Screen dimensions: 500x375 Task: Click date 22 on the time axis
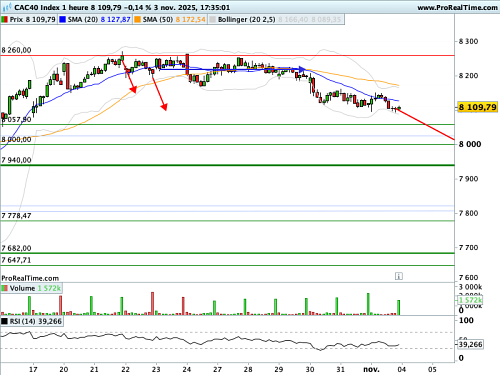coord(125,369)
